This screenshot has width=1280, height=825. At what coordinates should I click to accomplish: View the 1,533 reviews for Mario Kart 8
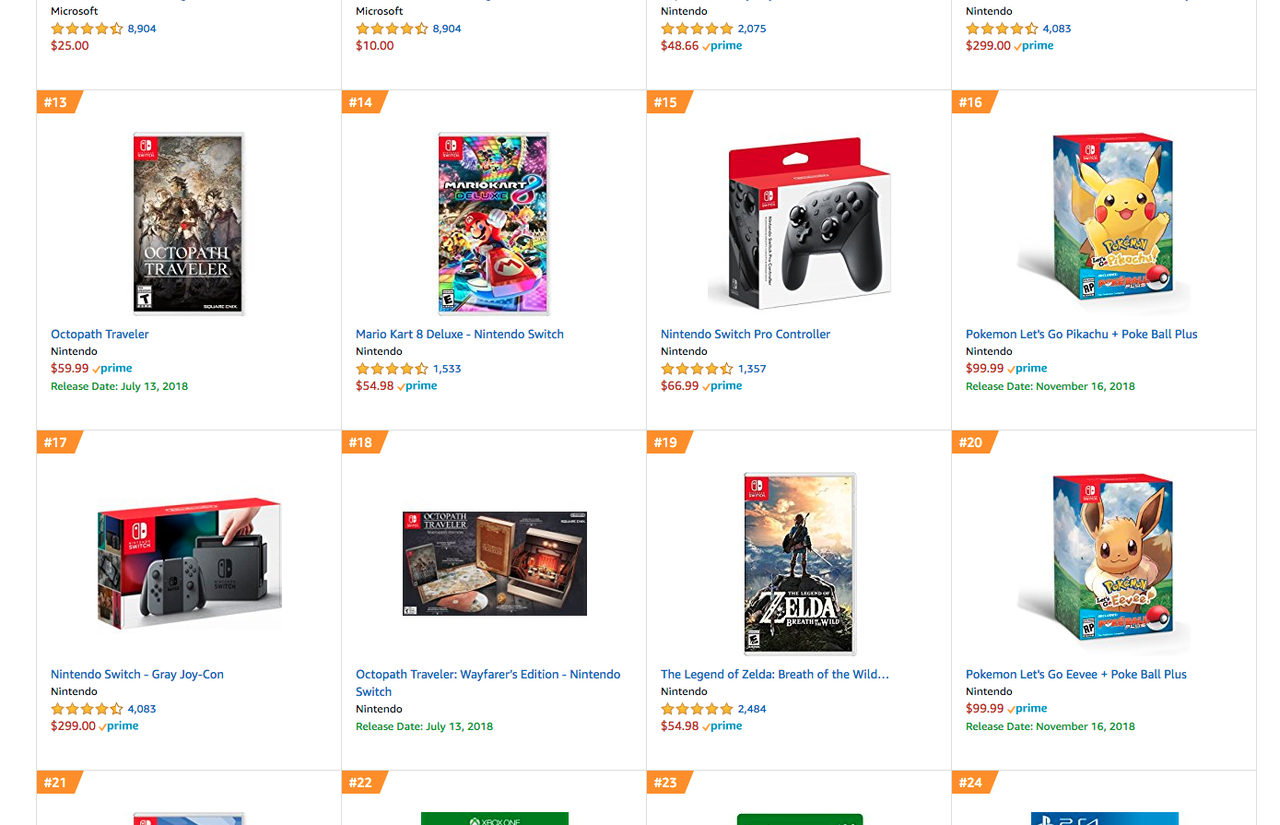[x=447, y=369]
